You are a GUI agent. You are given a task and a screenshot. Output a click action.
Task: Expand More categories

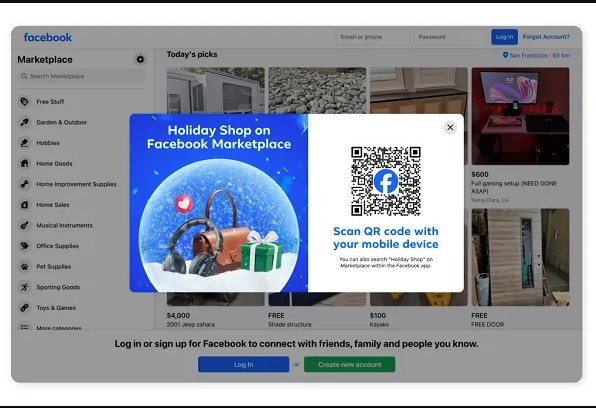[59, 327]
